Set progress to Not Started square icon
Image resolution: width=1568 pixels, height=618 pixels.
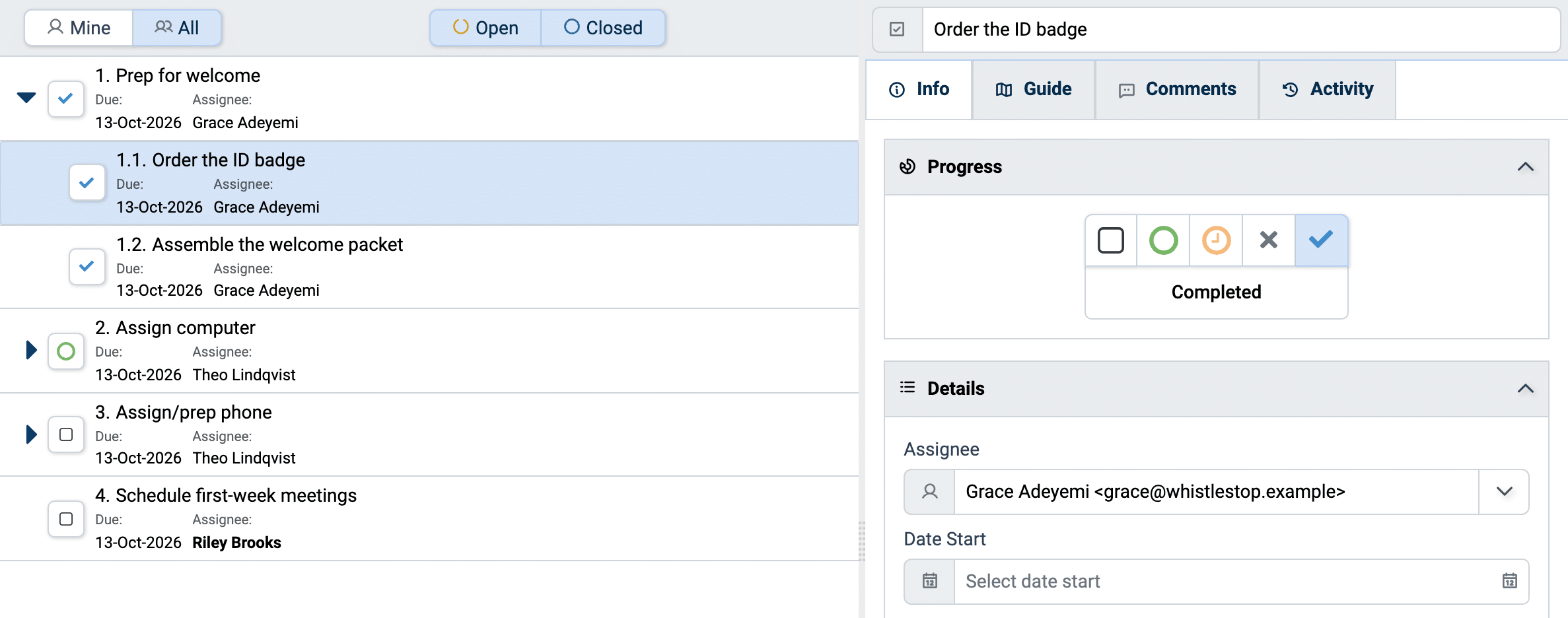tap(1111, 240)
